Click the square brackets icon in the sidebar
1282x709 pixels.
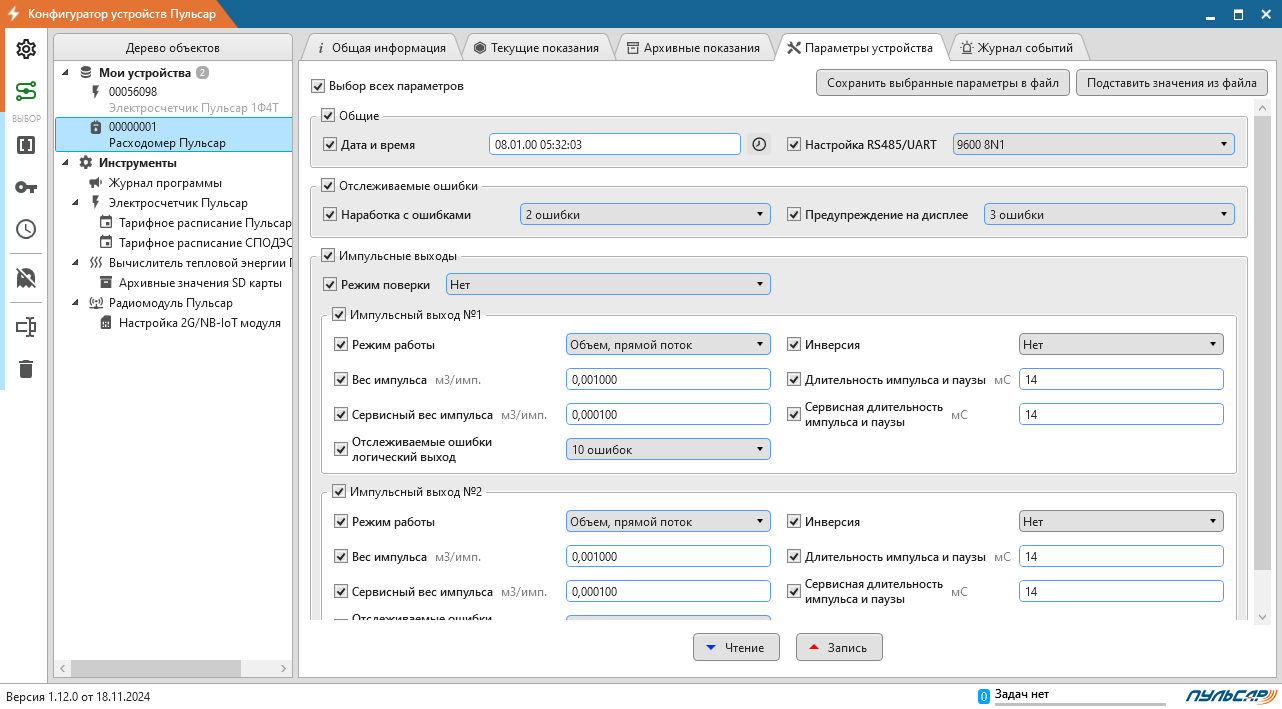26,145
